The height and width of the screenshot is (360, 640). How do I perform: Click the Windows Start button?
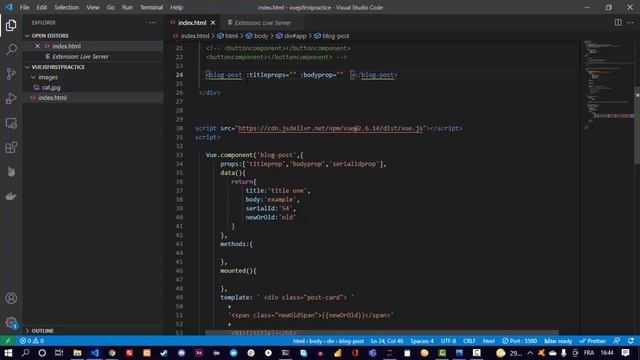8,353
